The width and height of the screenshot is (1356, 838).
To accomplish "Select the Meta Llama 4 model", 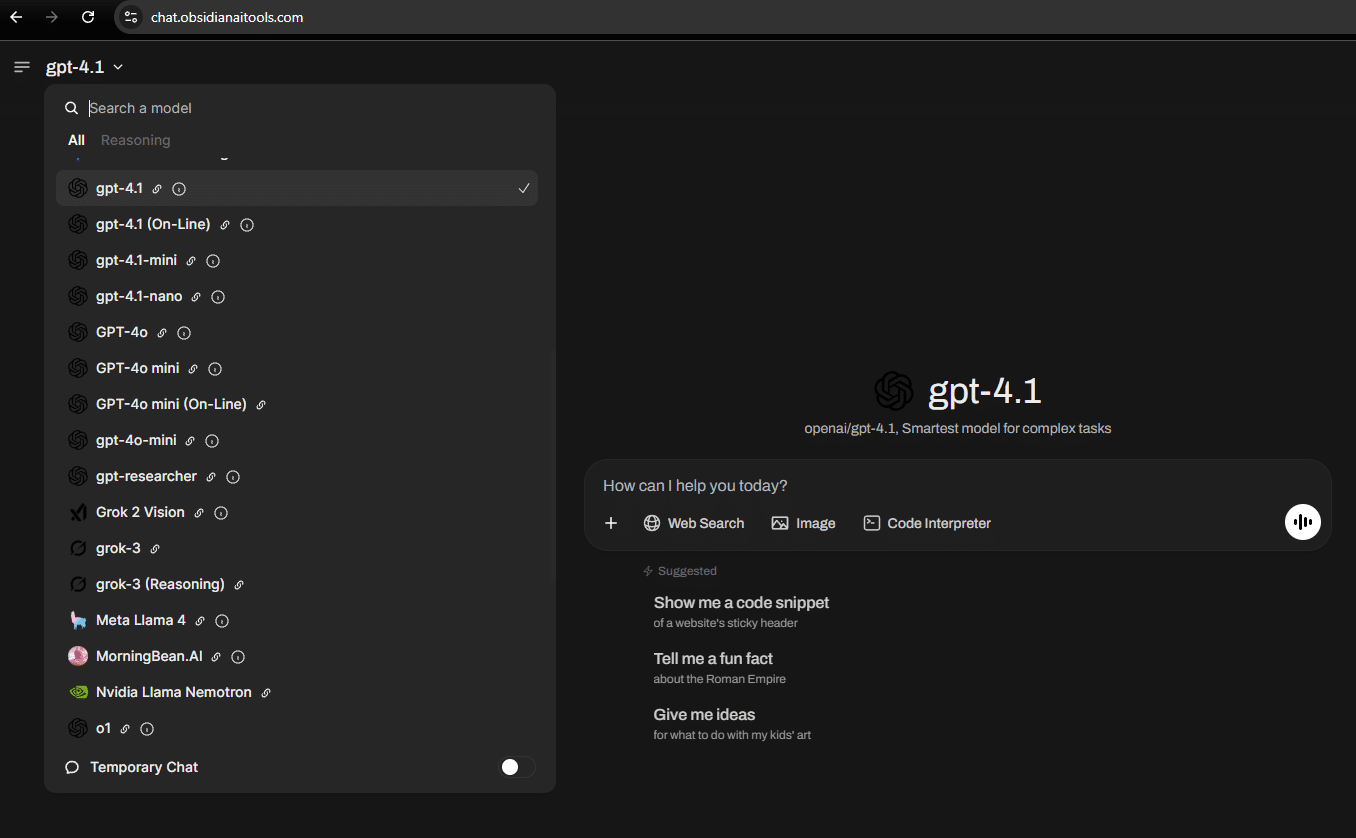I will pyautogui.click(x=297, y=620).
